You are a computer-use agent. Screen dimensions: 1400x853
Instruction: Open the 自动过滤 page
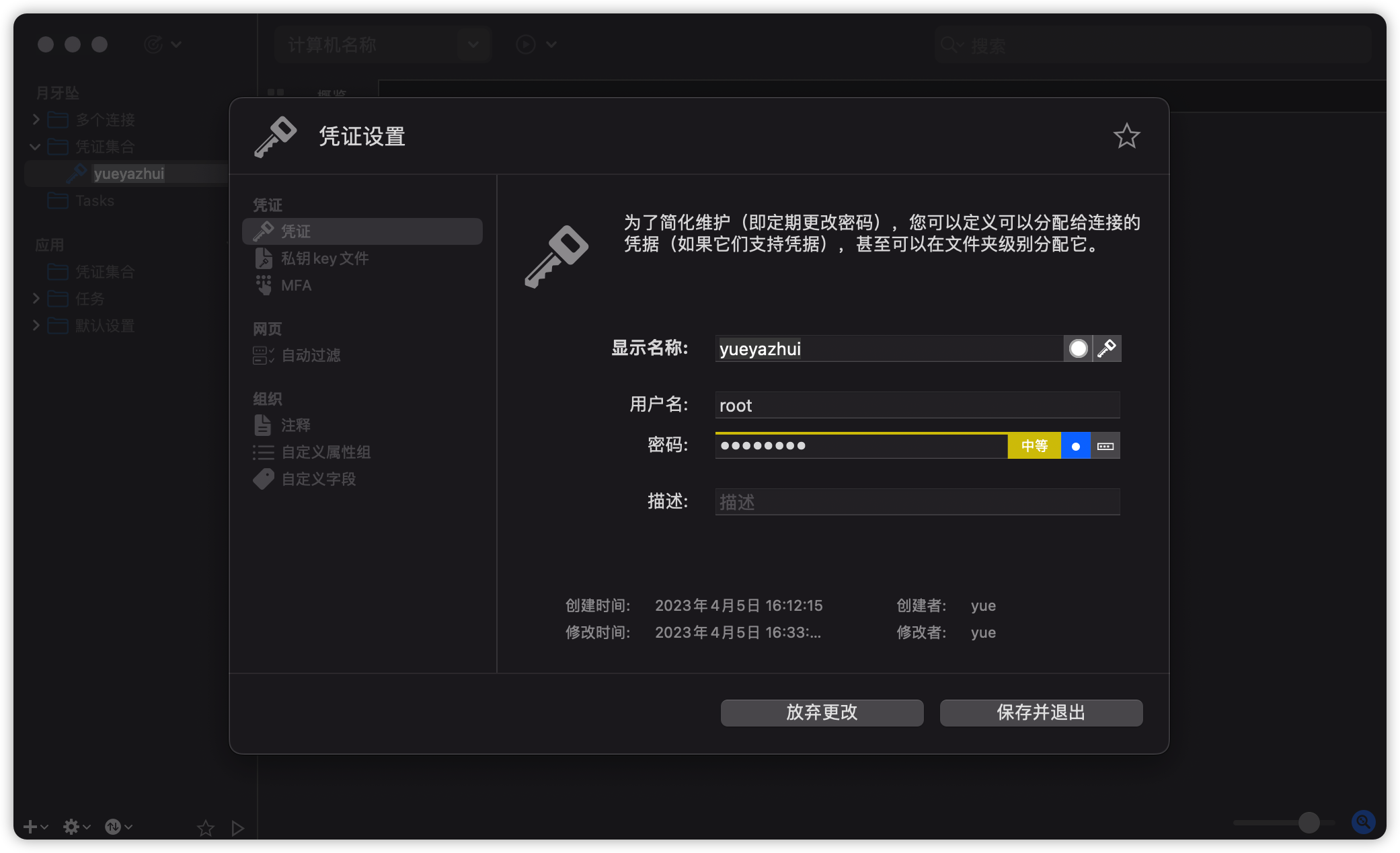tap(310, 355)
